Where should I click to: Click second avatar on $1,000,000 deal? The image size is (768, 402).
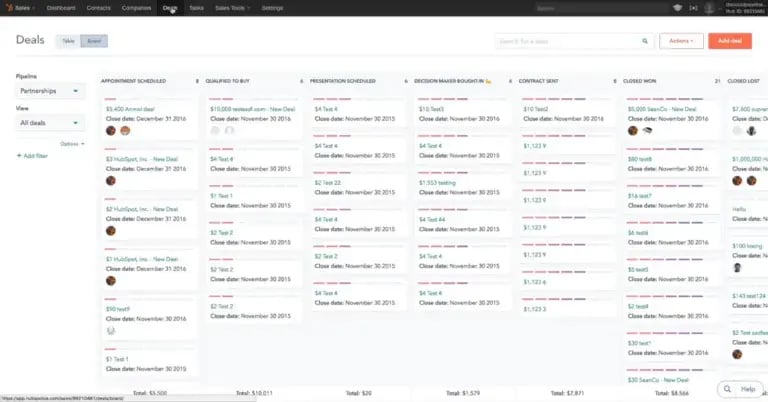coord(751,181)
